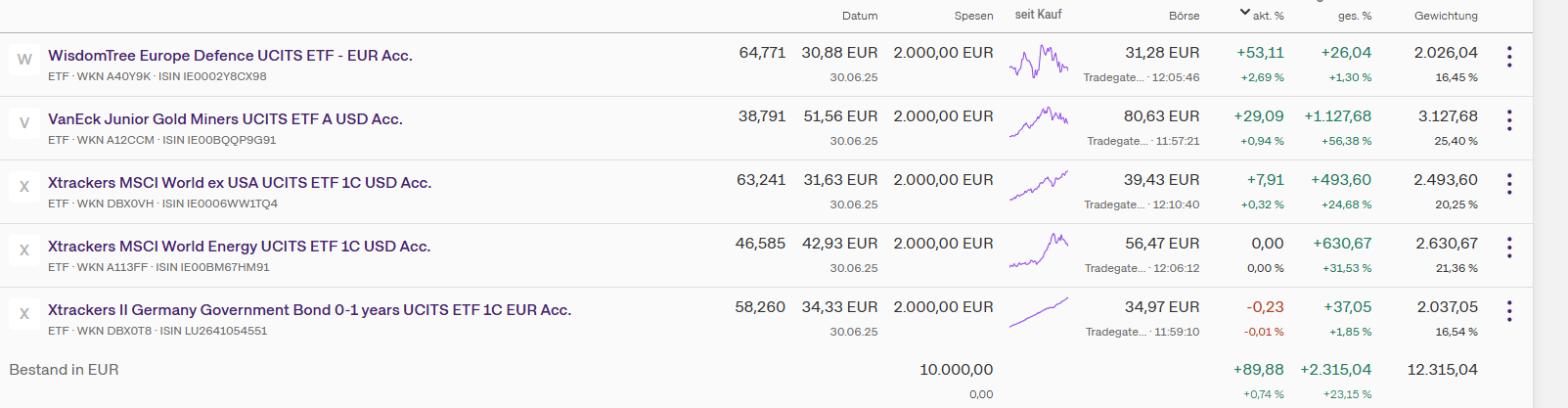
Task: Sort by ges. % column header
Action: [1355, 16]
